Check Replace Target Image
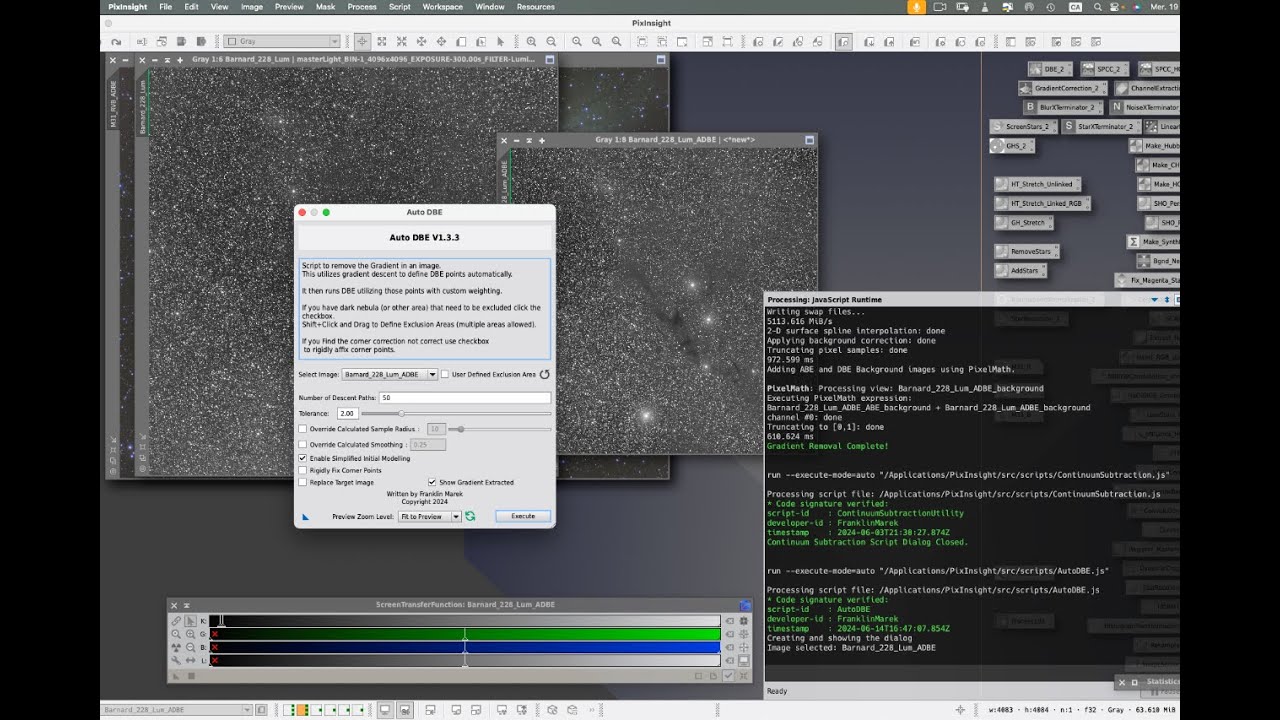 pos(303,482)
